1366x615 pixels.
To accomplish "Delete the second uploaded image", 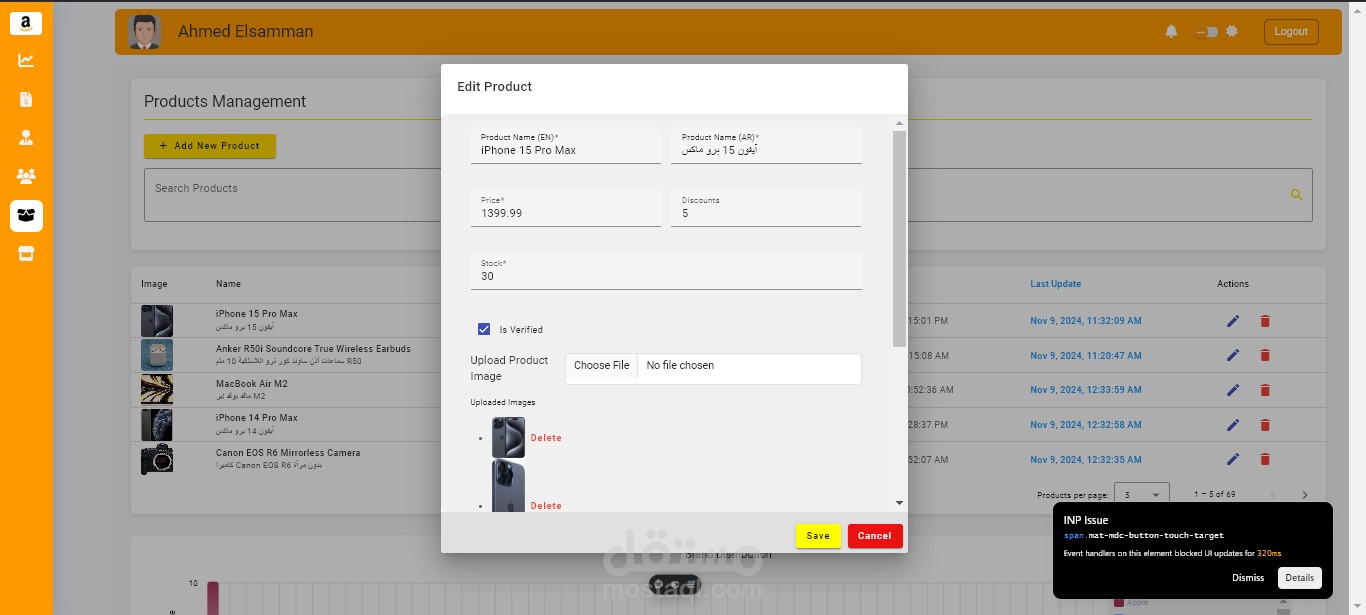I will [x=546, y=506].
